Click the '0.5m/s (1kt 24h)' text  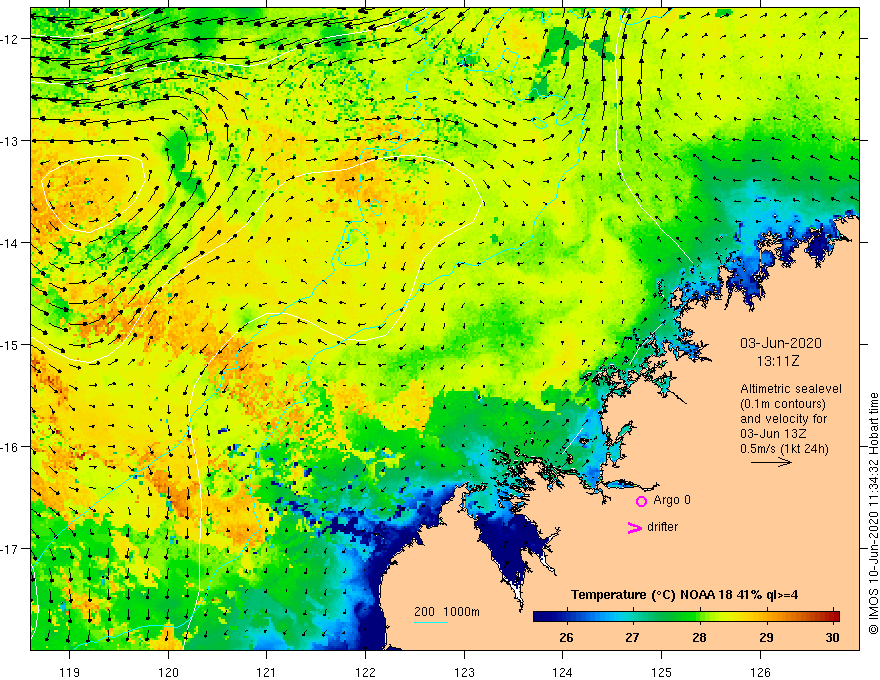tap(785, 449)
